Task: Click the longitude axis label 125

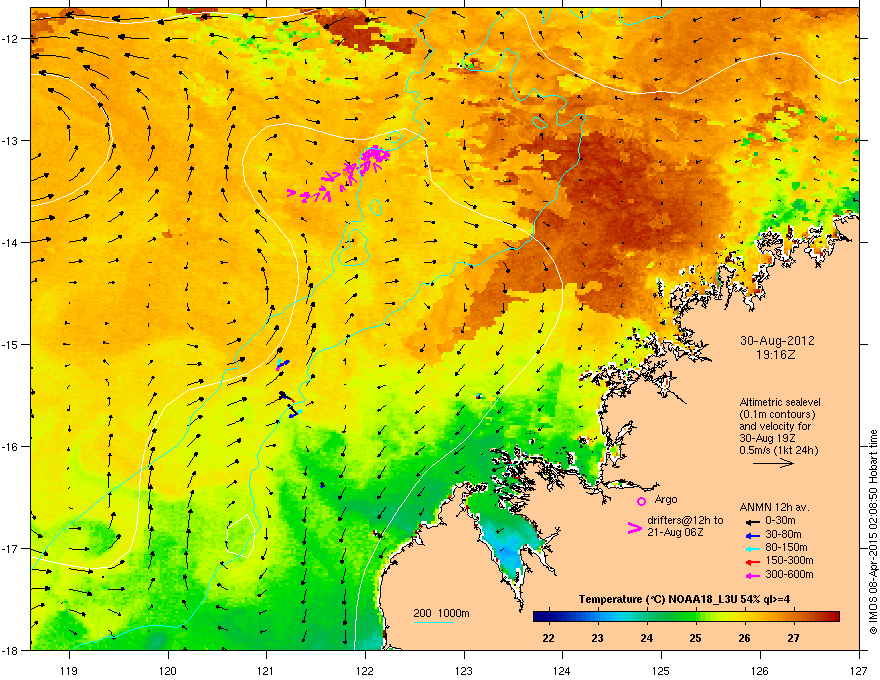Action: tap(661, 670)
